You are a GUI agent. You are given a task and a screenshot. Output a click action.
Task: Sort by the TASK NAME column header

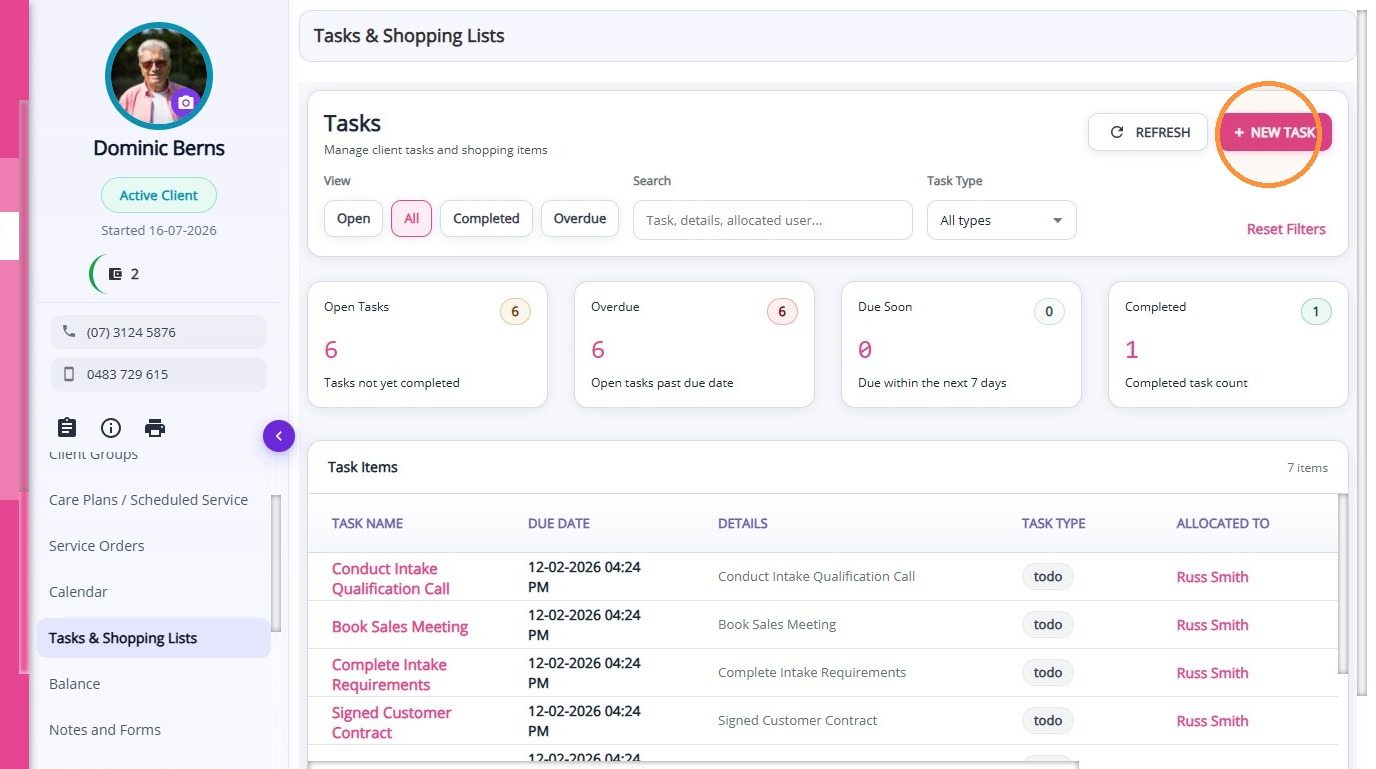pos(367,523)
